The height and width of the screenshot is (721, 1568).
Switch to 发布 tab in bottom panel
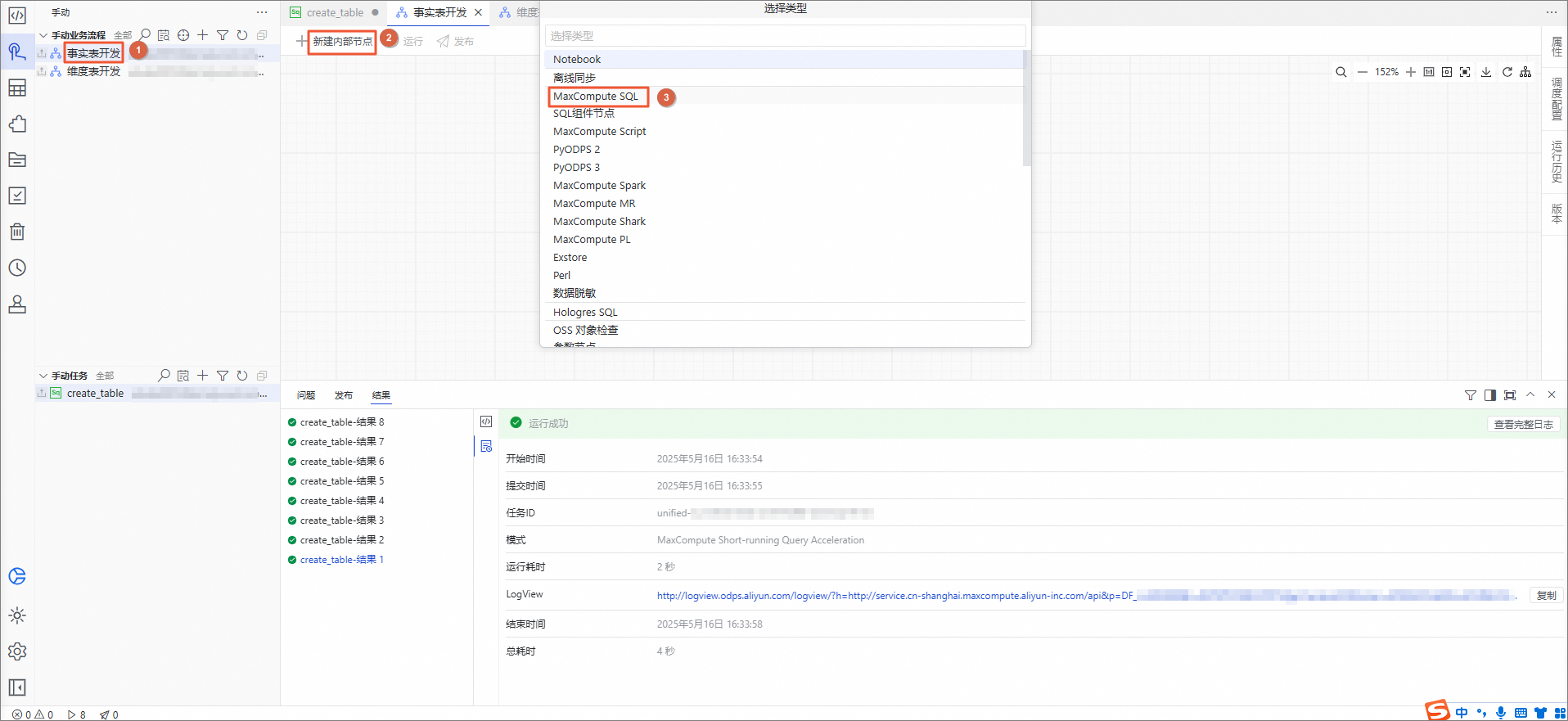click(344, 395)
